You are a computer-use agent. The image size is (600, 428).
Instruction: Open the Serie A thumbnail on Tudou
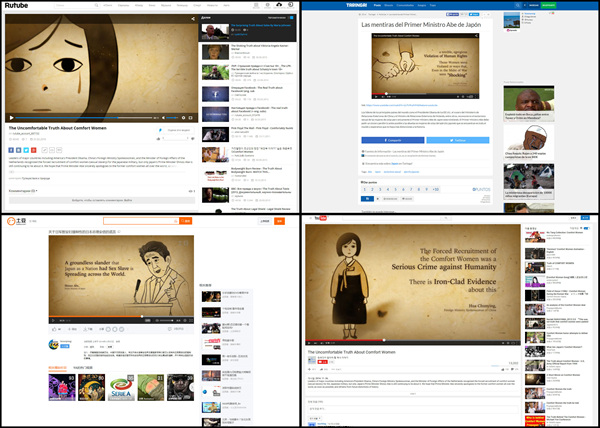[121, 387]
